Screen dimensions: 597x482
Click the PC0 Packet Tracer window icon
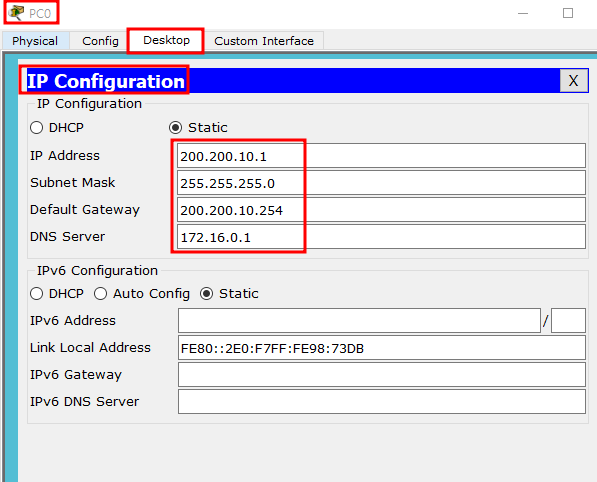click(16, 13)
